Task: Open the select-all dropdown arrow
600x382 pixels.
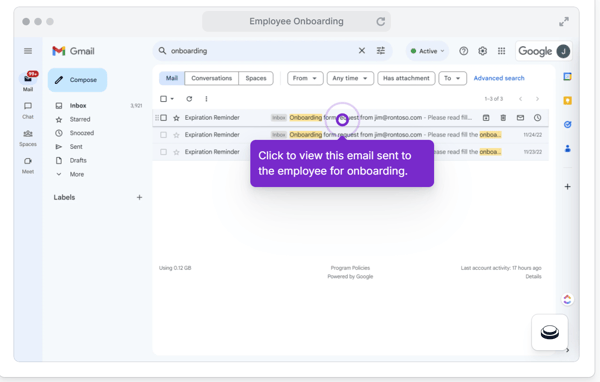Action: pyautogui.click(x=172, y=99)
